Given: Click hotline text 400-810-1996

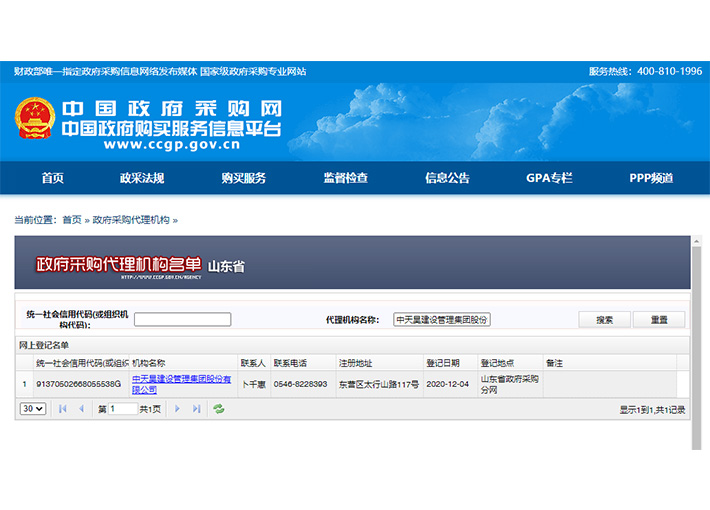Looking at the screenshot, I should click(669, 71).
